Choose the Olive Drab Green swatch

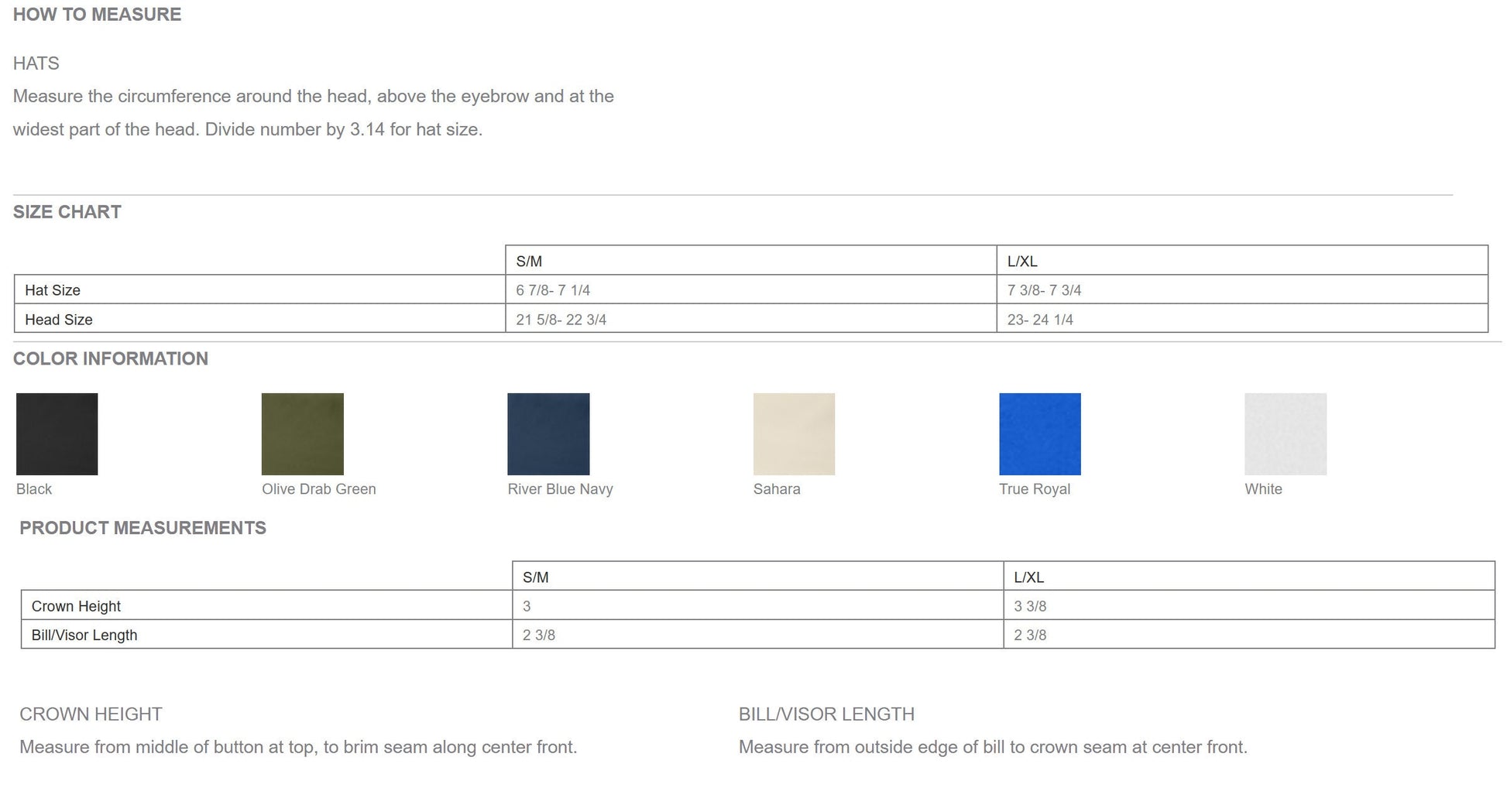[303, 434]
